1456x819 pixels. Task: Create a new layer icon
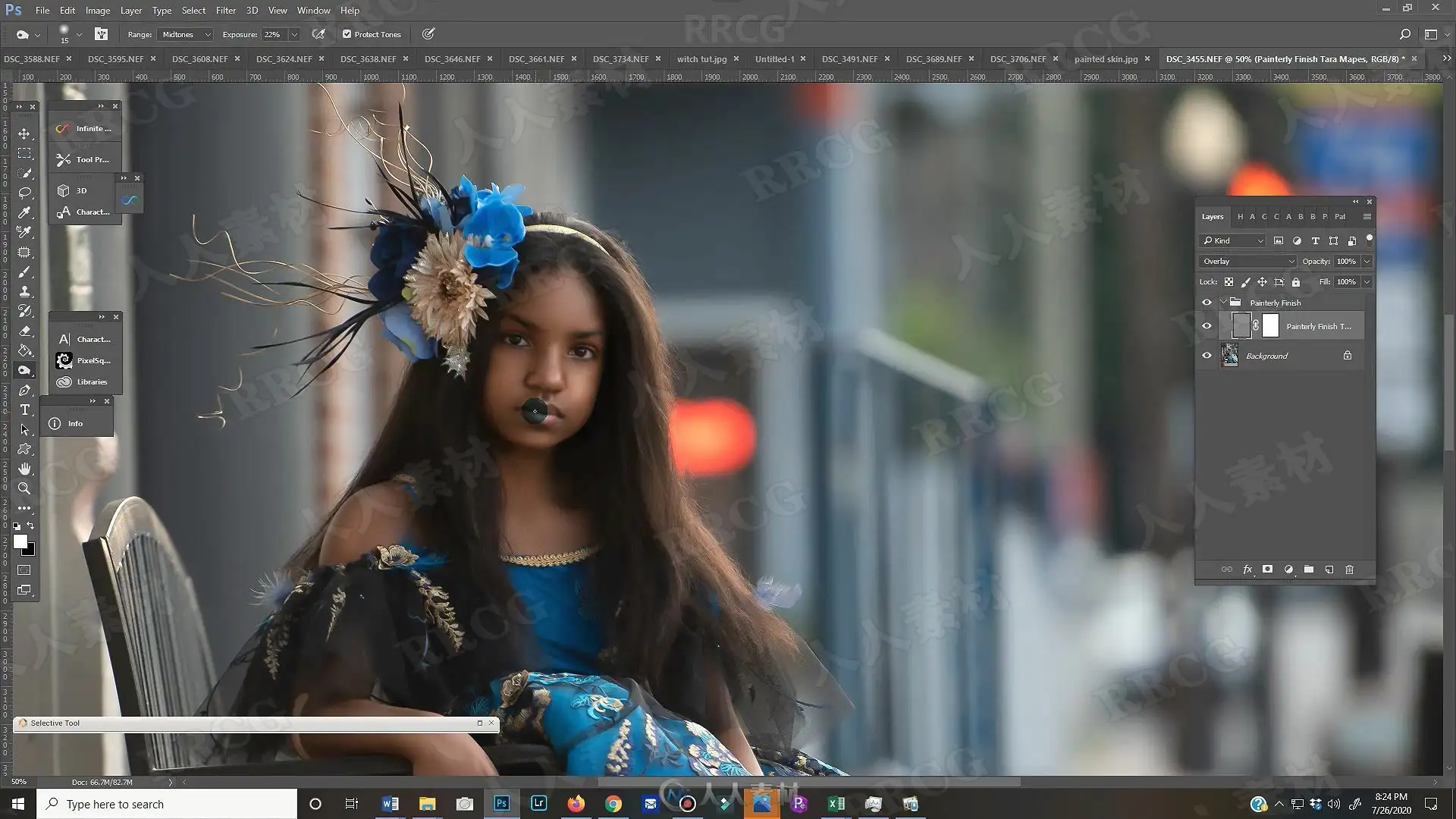(1329, 569)
